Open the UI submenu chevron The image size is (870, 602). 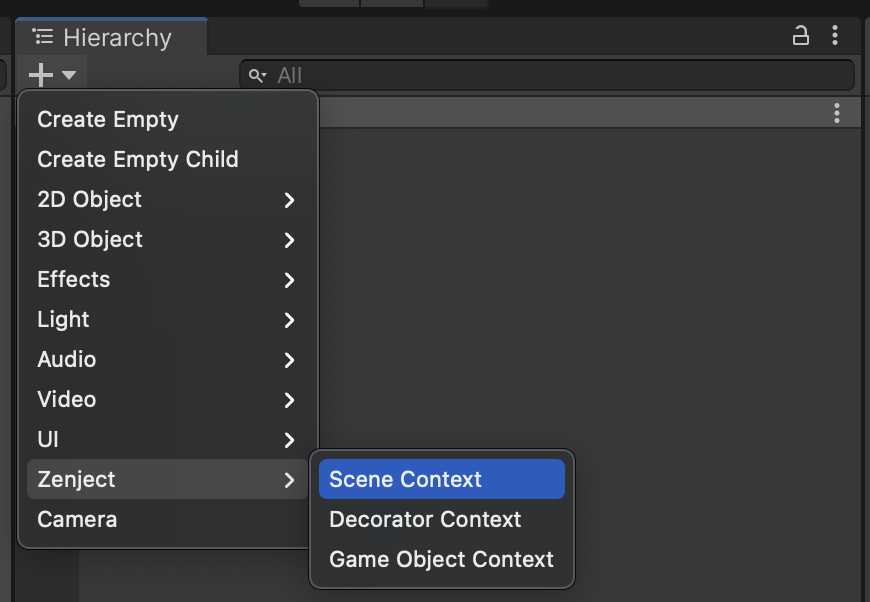tap(289, 440)
